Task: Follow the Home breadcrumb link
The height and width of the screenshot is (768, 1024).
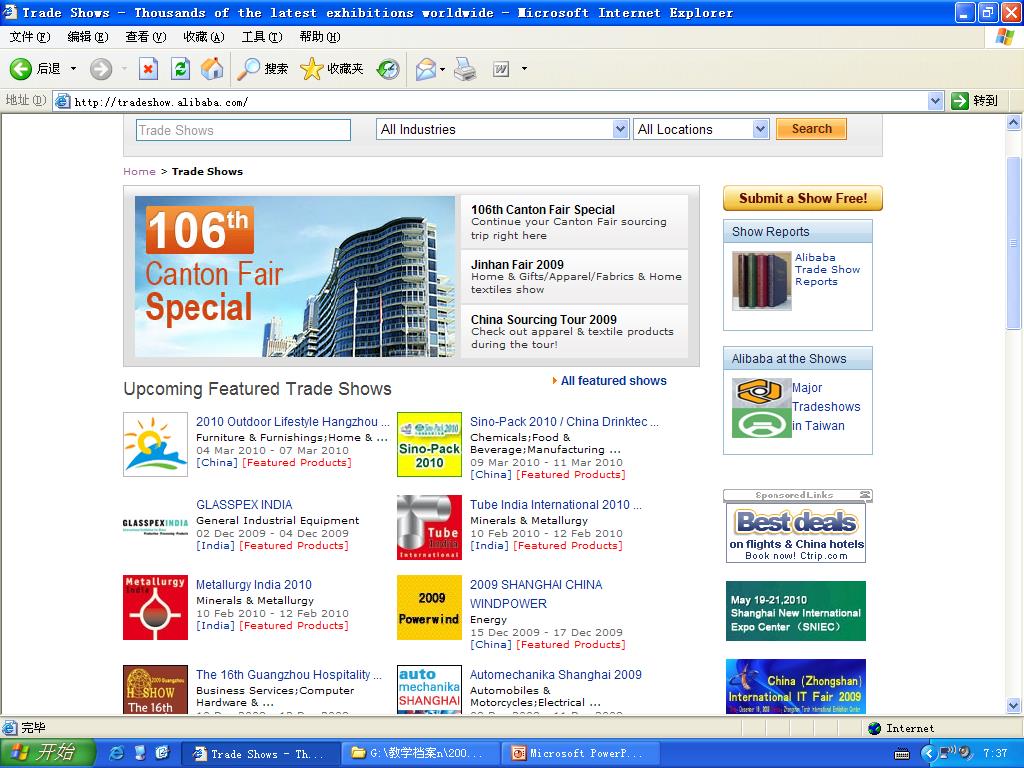Action: pos(140,171)
